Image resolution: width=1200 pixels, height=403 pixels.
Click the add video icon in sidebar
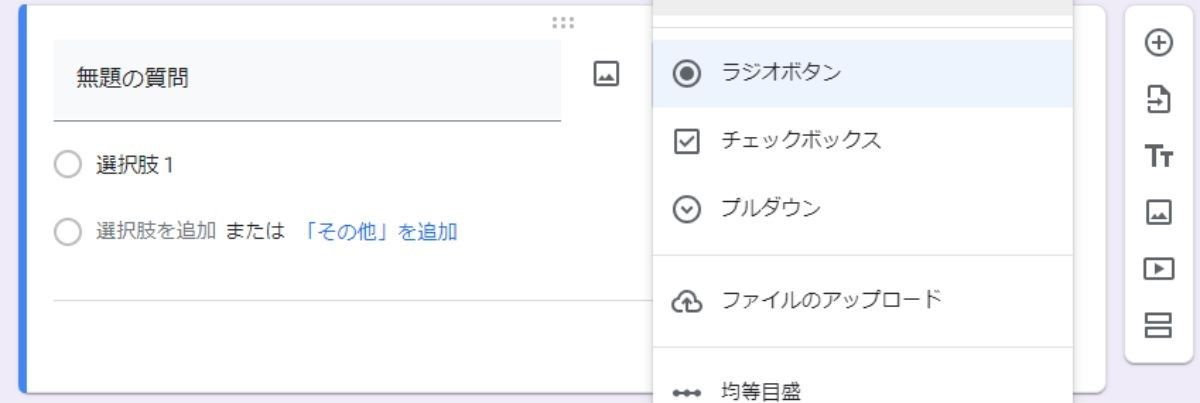(1157, 268)
